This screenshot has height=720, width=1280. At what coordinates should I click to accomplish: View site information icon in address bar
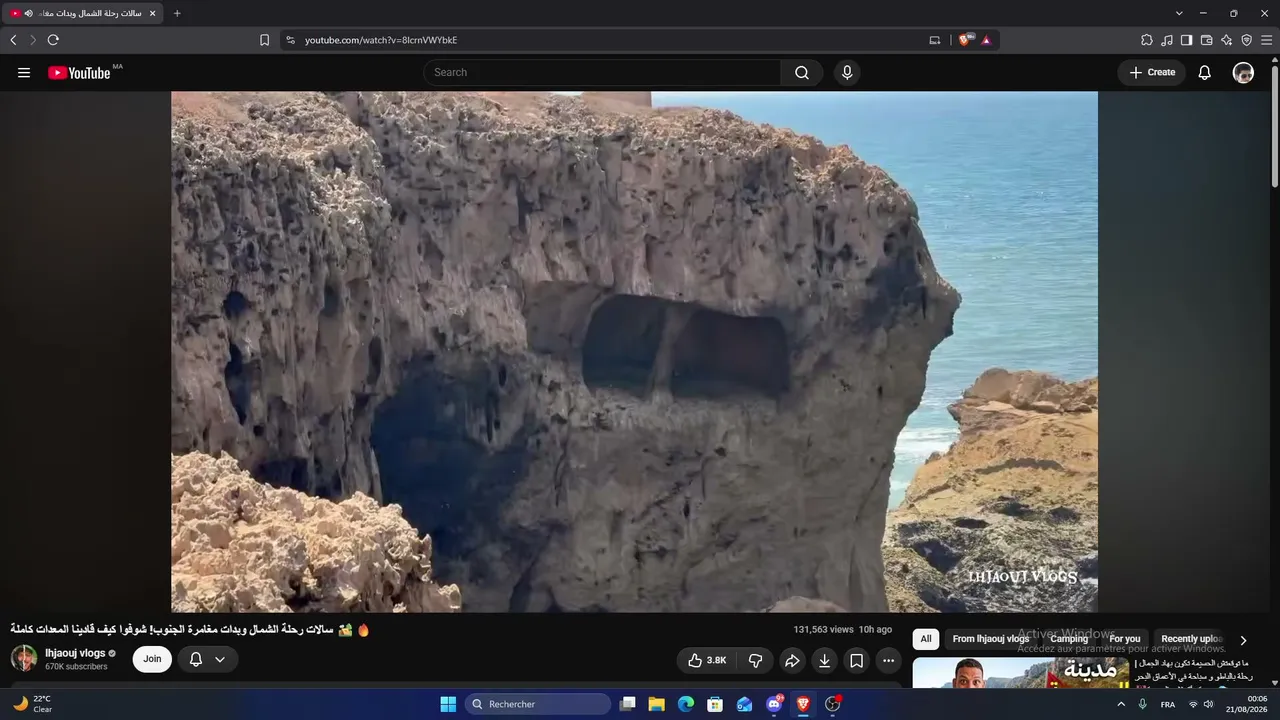[x=290, y=40]
